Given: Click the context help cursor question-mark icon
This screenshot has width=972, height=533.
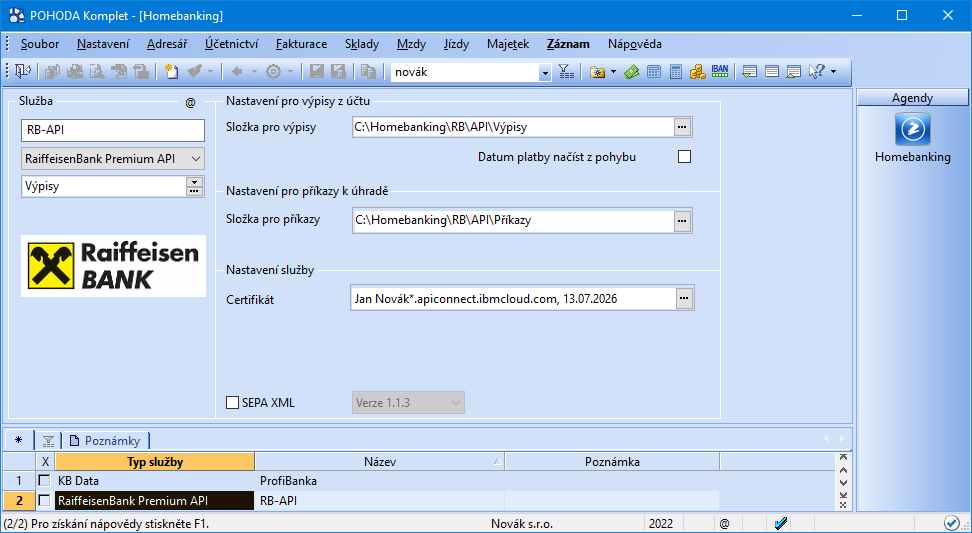Looking at the screenshot, I should point(816,72).
